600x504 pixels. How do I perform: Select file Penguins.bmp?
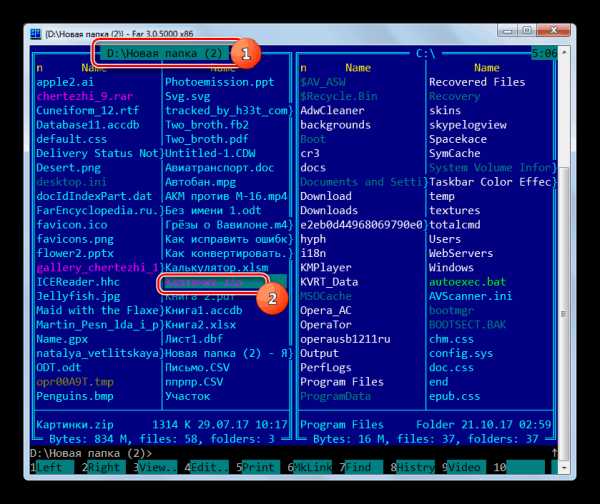click(75, 396)
